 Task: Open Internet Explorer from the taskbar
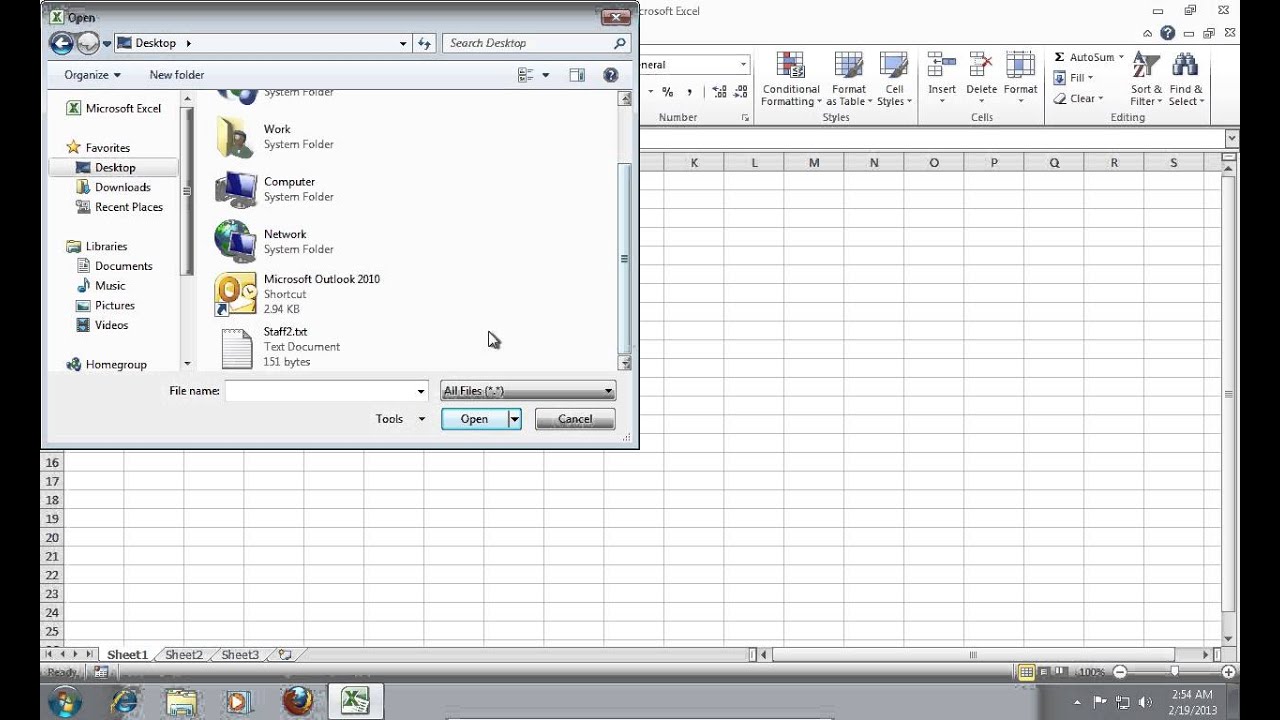click(125, 701)
